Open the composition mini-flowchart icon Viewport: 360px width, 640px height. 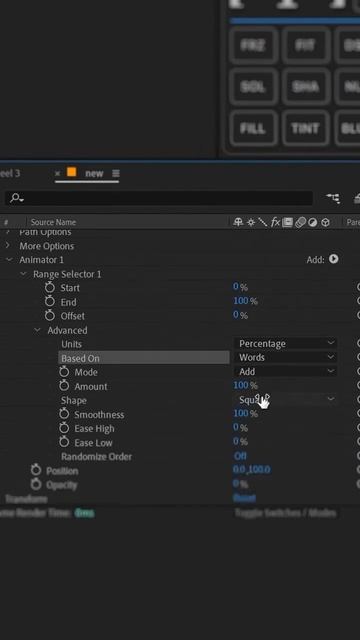(333, 198)
